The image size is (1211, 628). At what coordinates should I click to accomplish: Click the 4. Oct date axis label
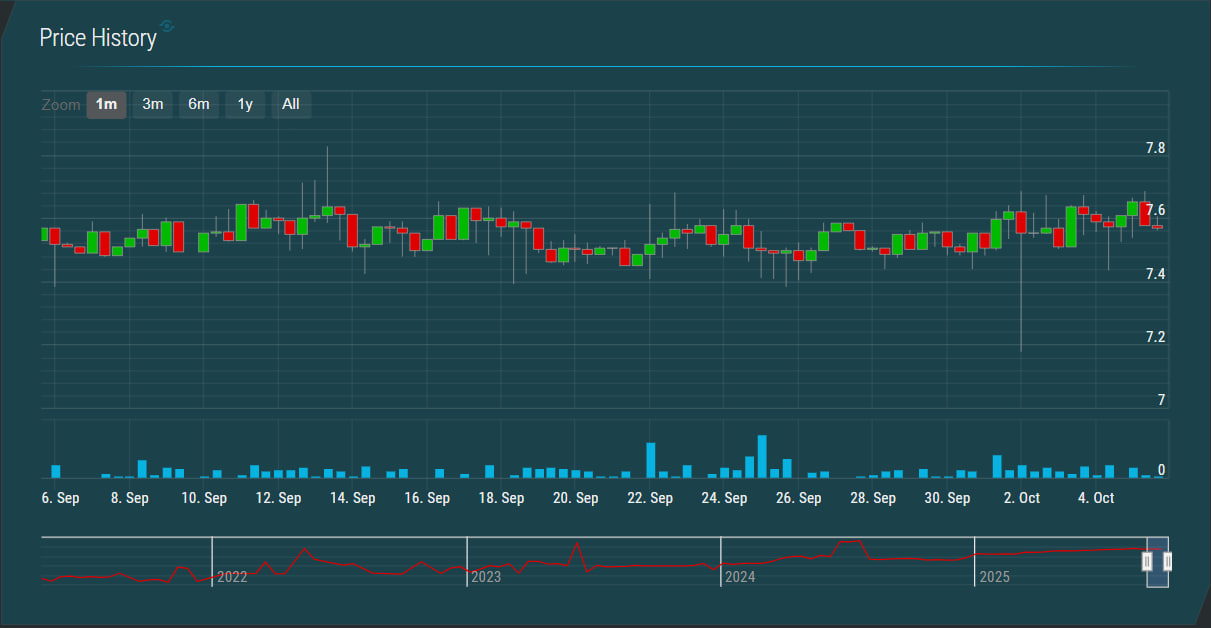click(1095, 498)
